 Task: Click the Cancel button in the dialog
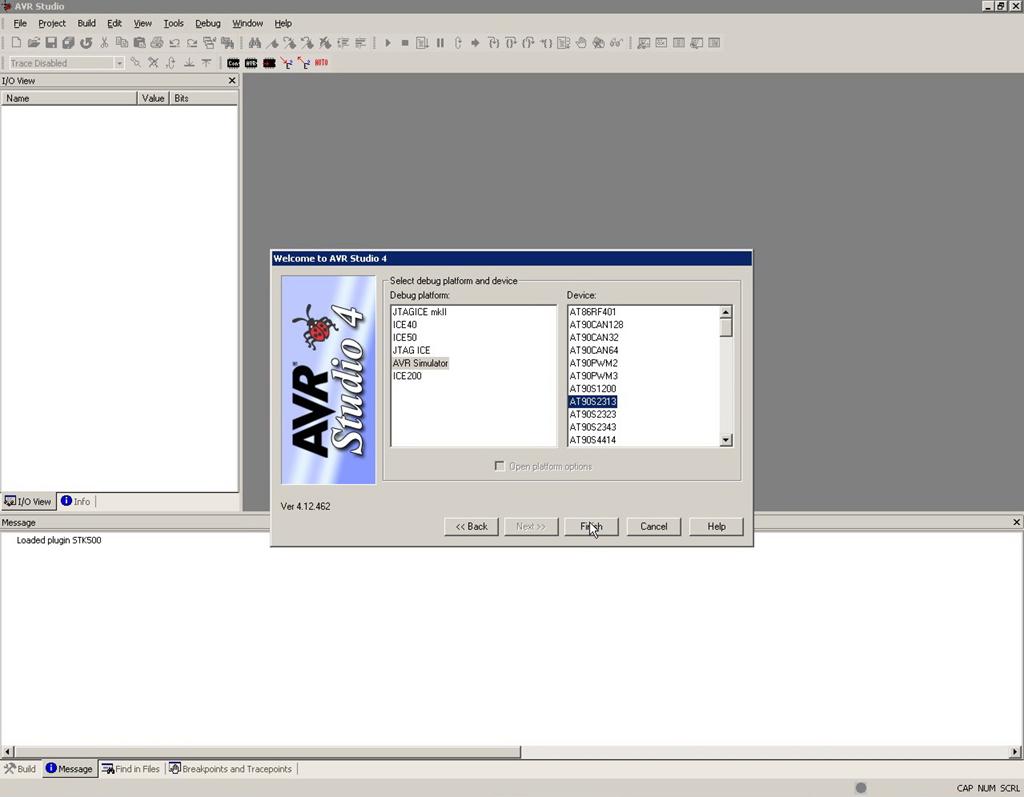click(x=654, y=527)
